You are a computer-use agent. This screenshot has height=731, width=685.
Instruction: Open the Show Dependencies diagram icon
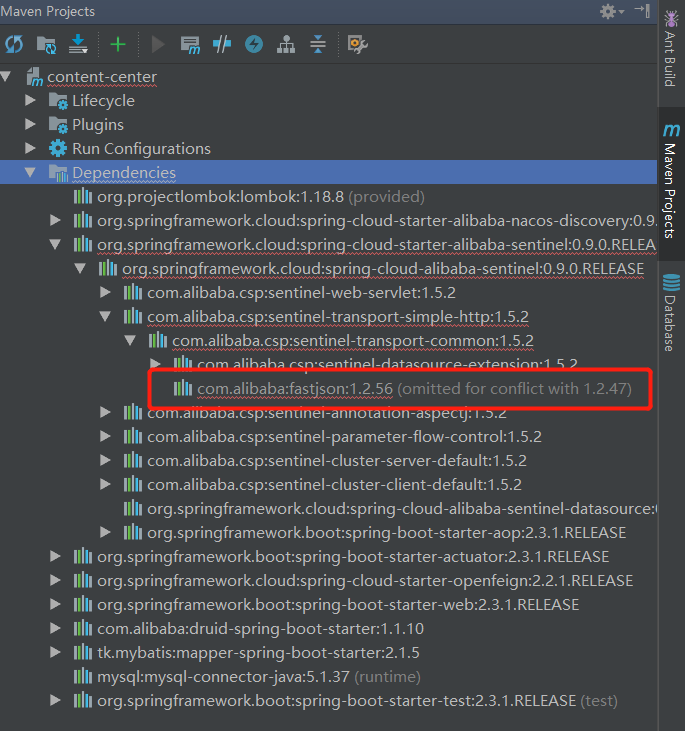coord(286,44)
